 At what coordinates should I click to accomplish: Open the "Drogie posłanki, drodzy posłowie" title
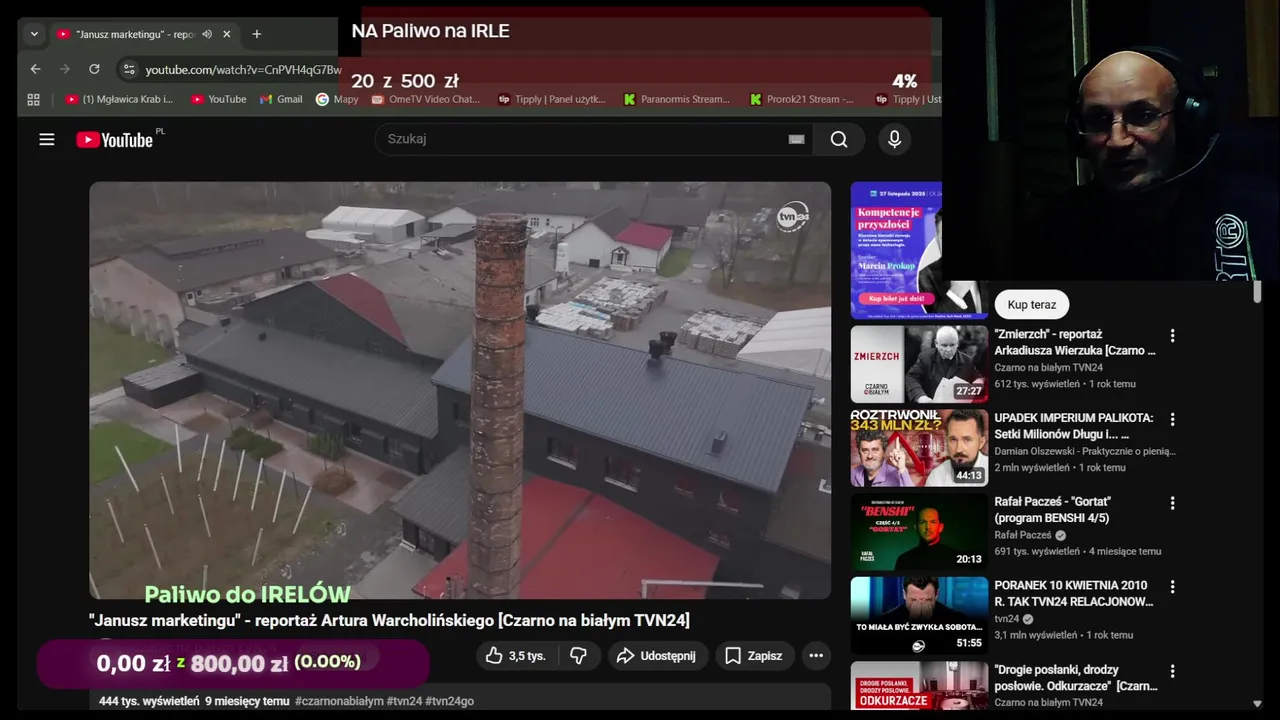pos(1076,678)
